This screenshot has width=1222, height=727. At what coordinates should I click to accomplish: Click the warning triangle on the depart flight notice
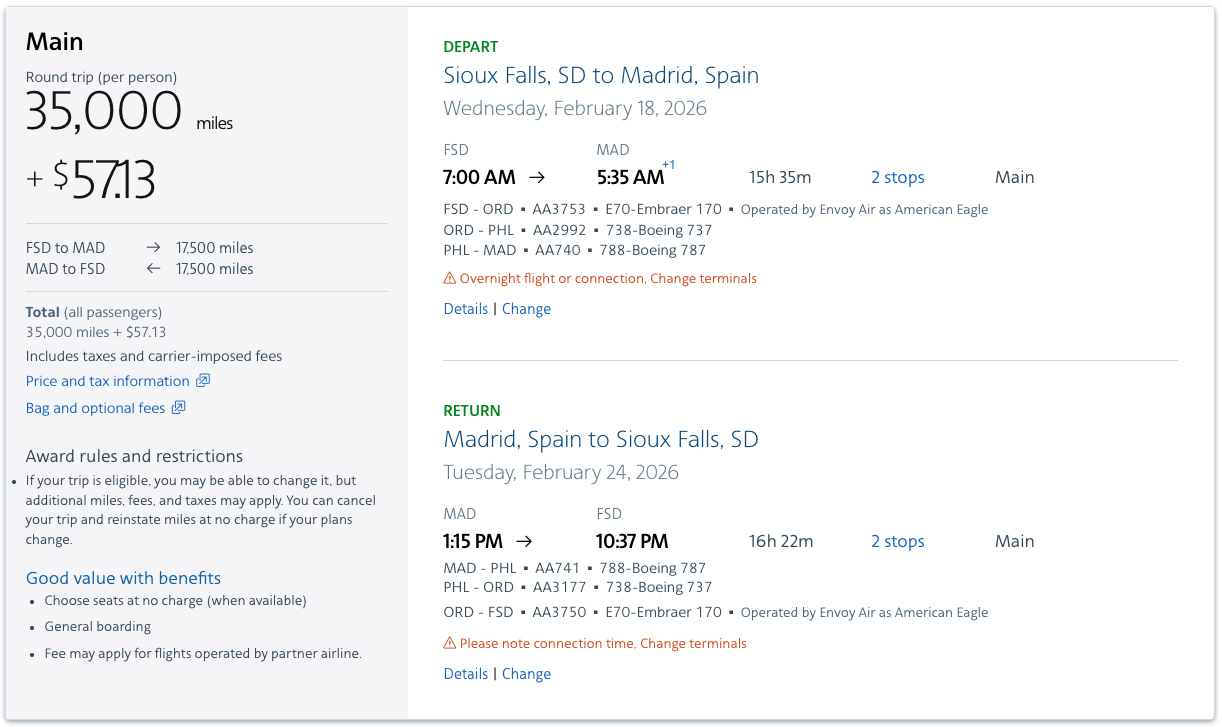447,277
